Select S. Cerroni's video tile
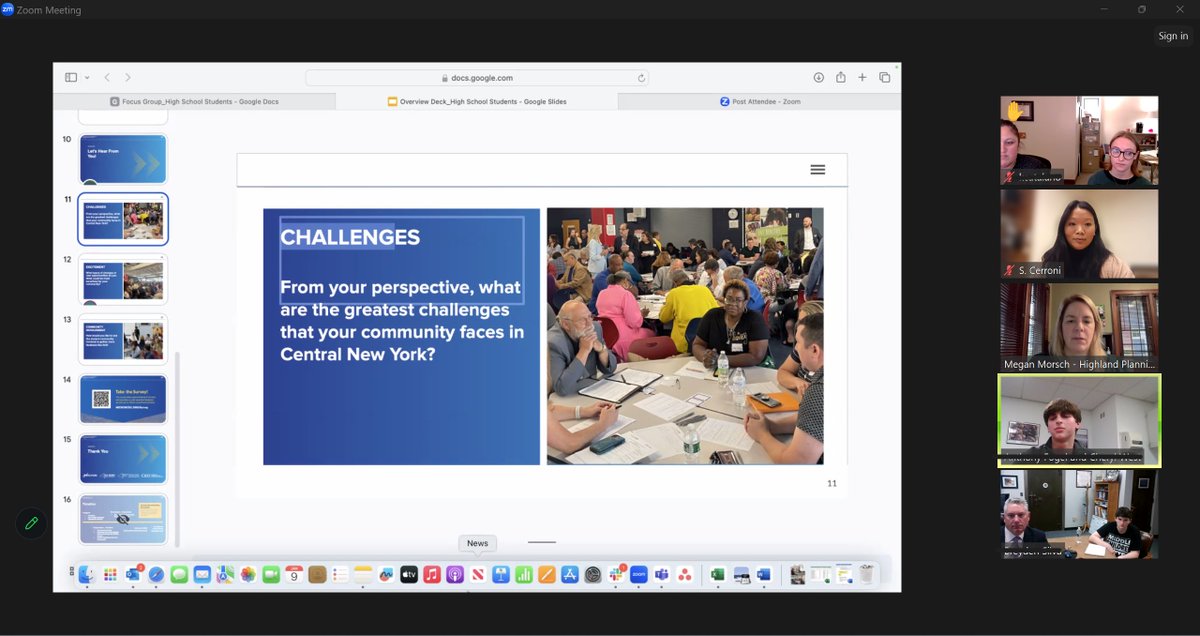 coord(1079,234)
